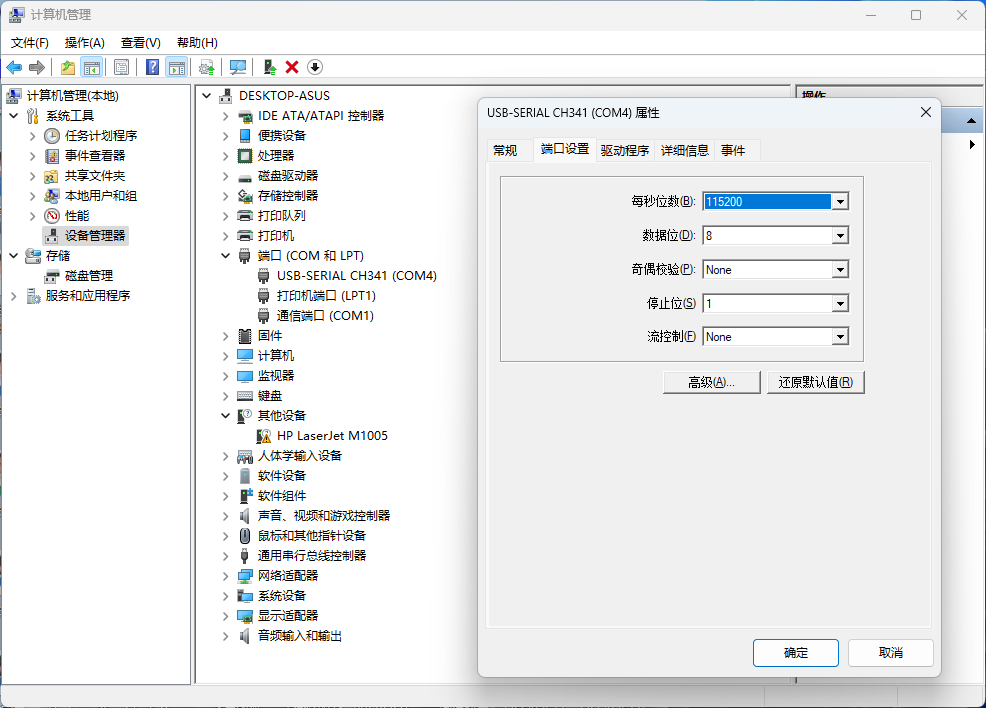Switch to the 详细信息 tab
Screen dimensions: 986x708
tap(685, 151)
